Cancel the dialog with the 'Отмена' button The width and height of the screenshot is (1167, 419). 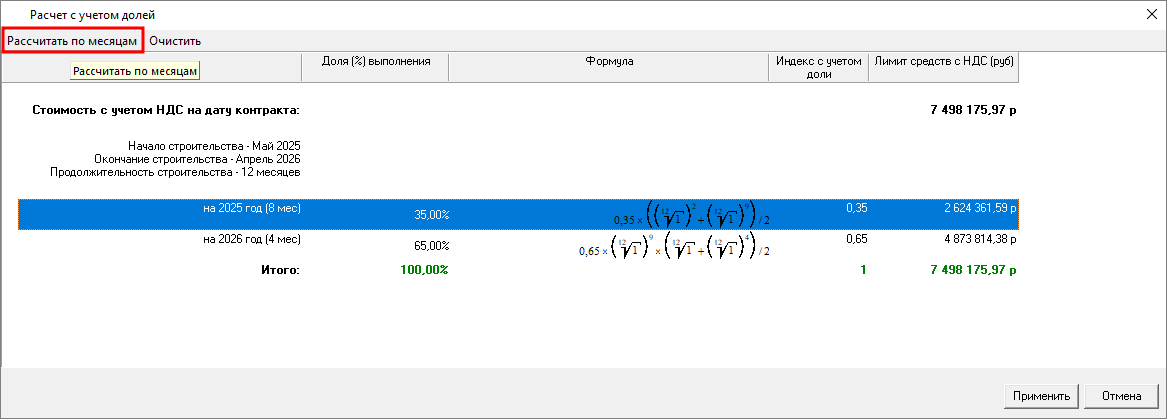pos(1121,396)
